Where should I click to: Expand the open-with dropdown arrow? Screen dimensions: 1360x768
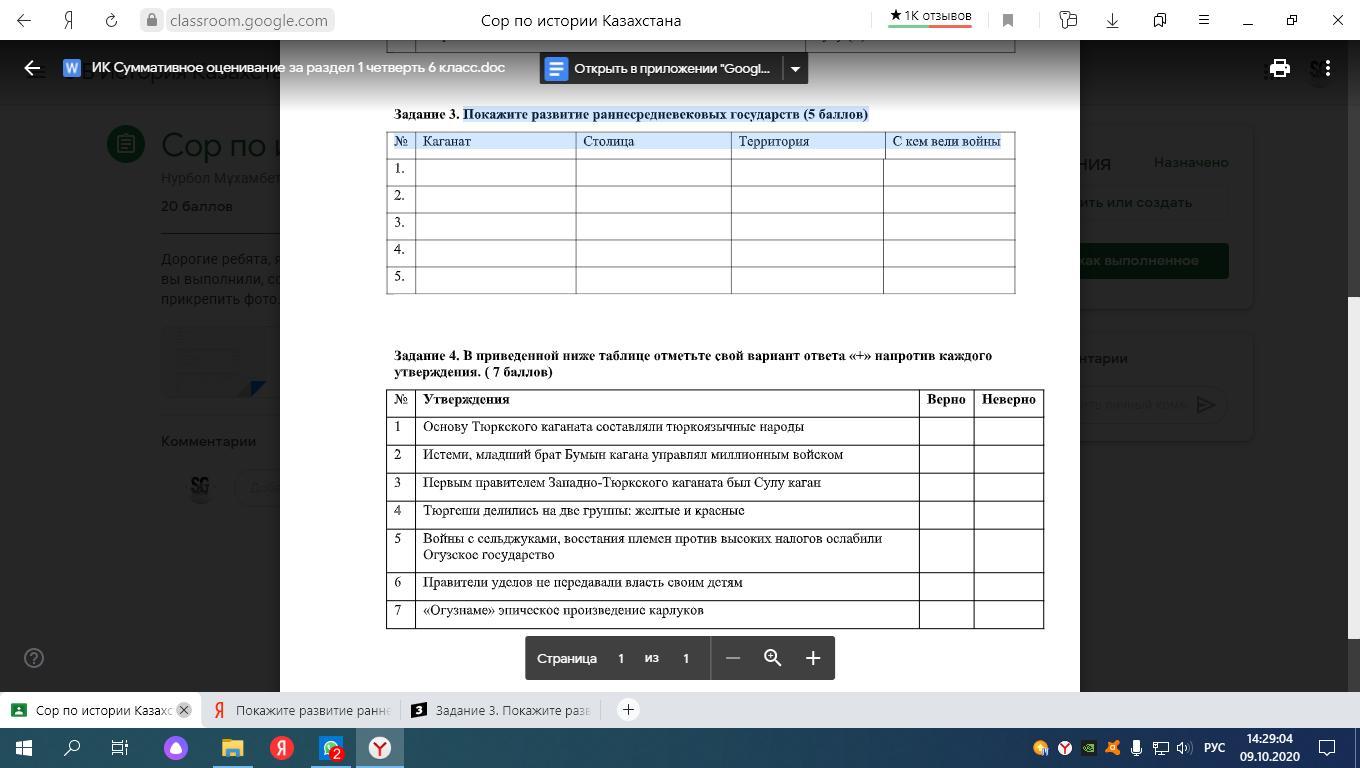[795, 69]
